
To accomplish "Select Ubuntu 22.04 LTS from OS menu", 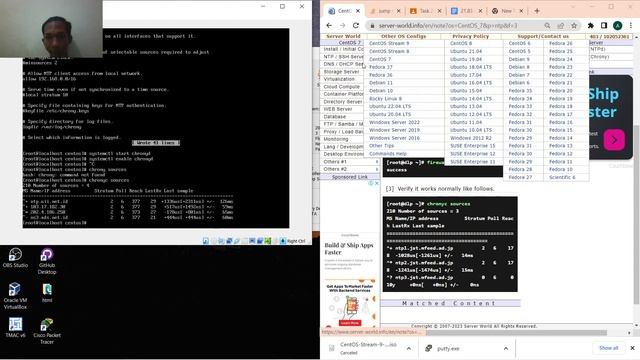I will pos(390,107).
